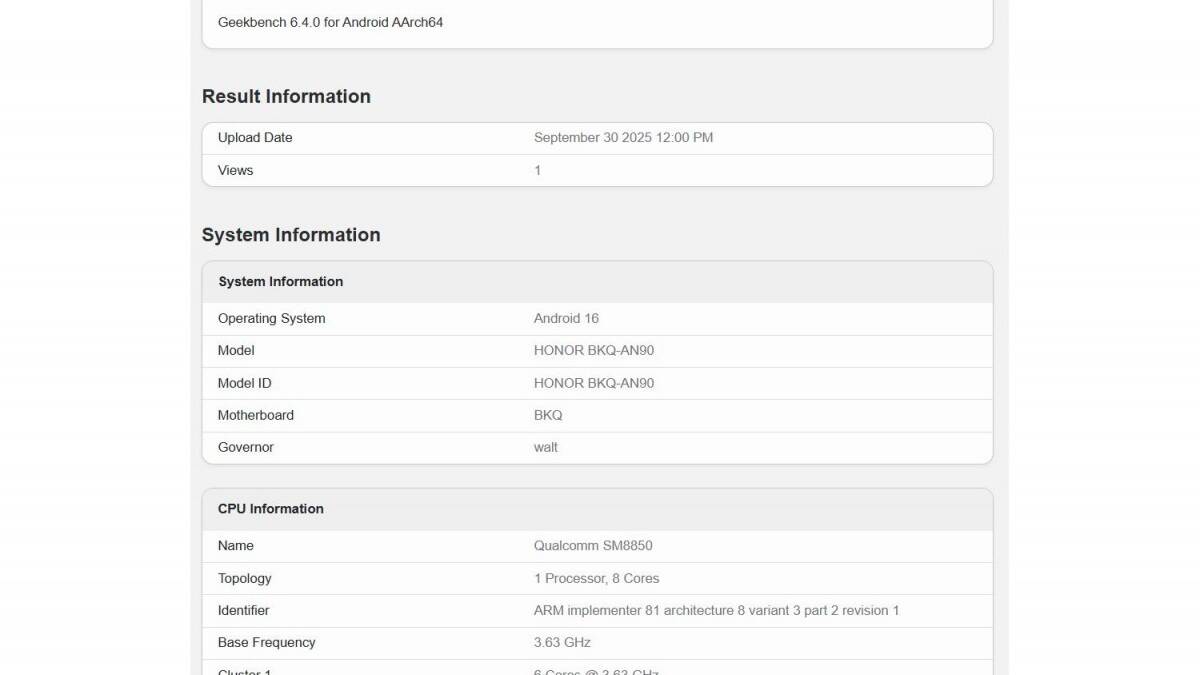Select the Qualcomm SM8850 CPU name value
The width and height of the screenshot is (1200, 675).
[593, 546]
